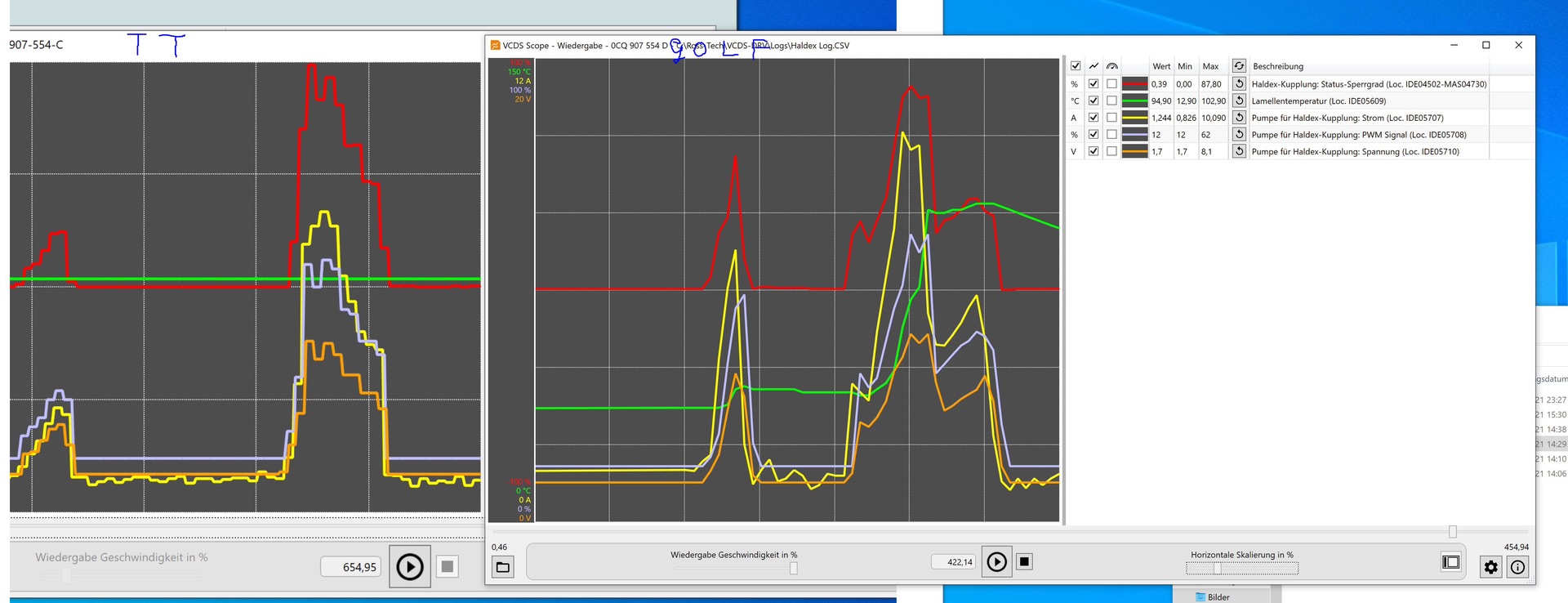Start playback in VCDS Scope Haldex Log window

[x=996, y=561]
